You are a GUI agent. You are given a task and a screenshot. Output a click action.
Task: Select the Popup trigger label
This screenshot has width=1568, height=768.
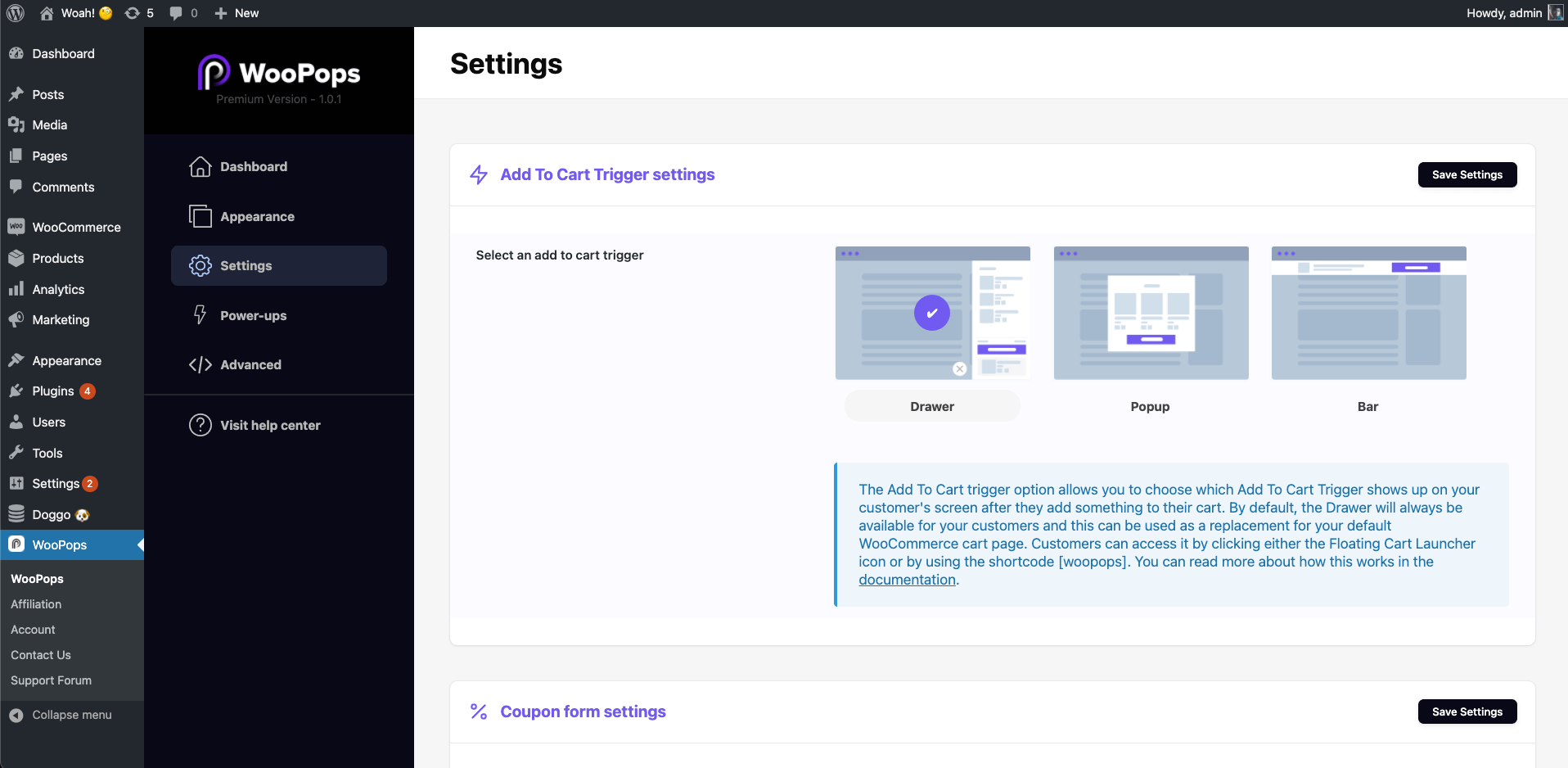pyautogui.click(x=1150, y=406)
